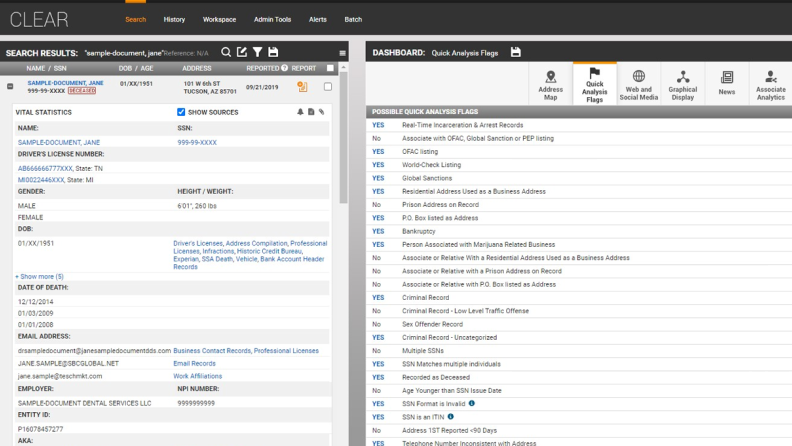Click the orange report icon for Jane Sample-Document

(302, 87)
